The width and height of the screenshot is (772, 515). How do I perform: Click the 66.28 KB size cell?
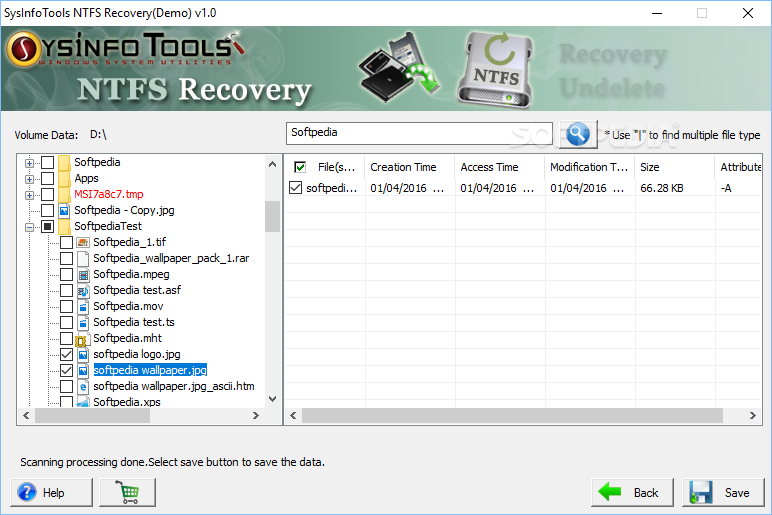(662, 188)
